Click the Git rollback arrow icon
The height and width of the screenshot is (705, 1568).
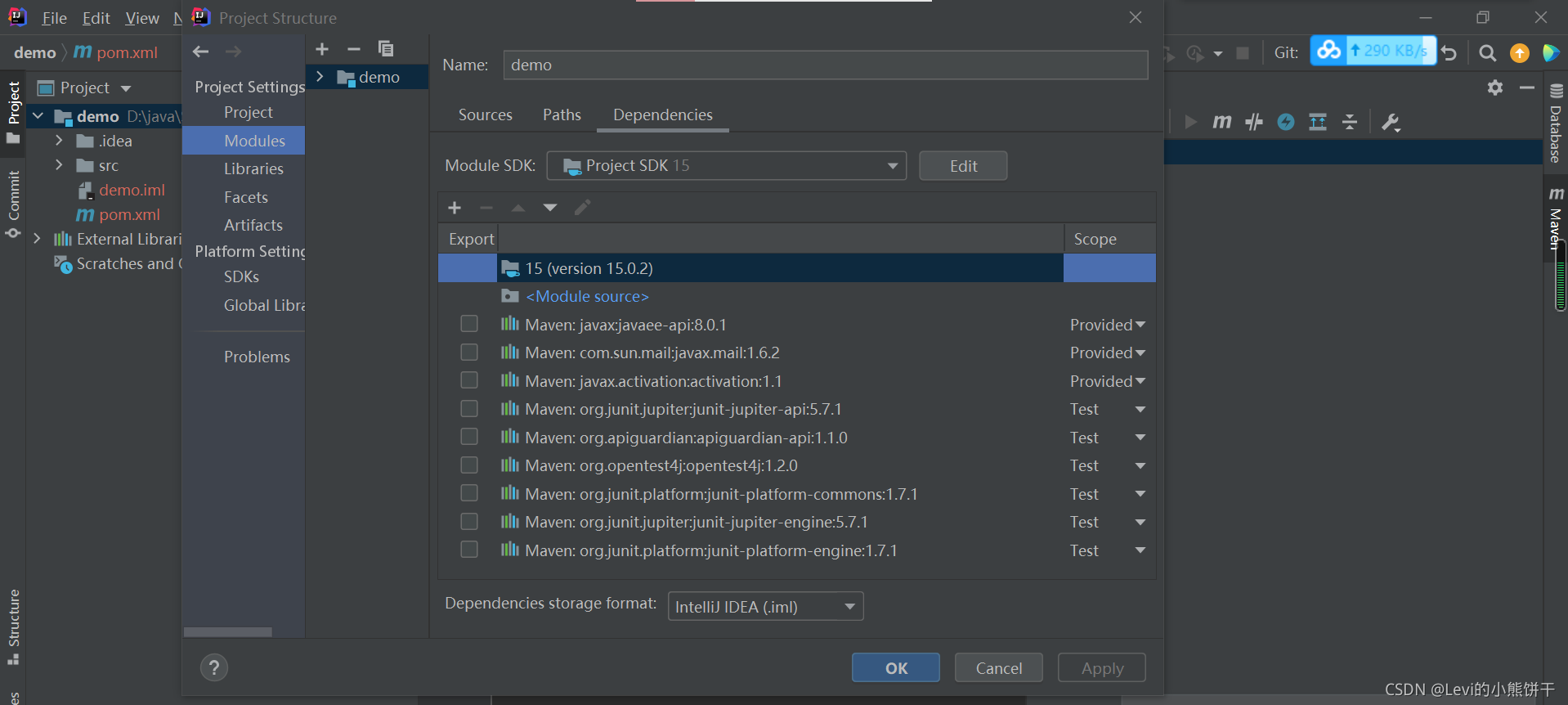(x=1449, y=53)
